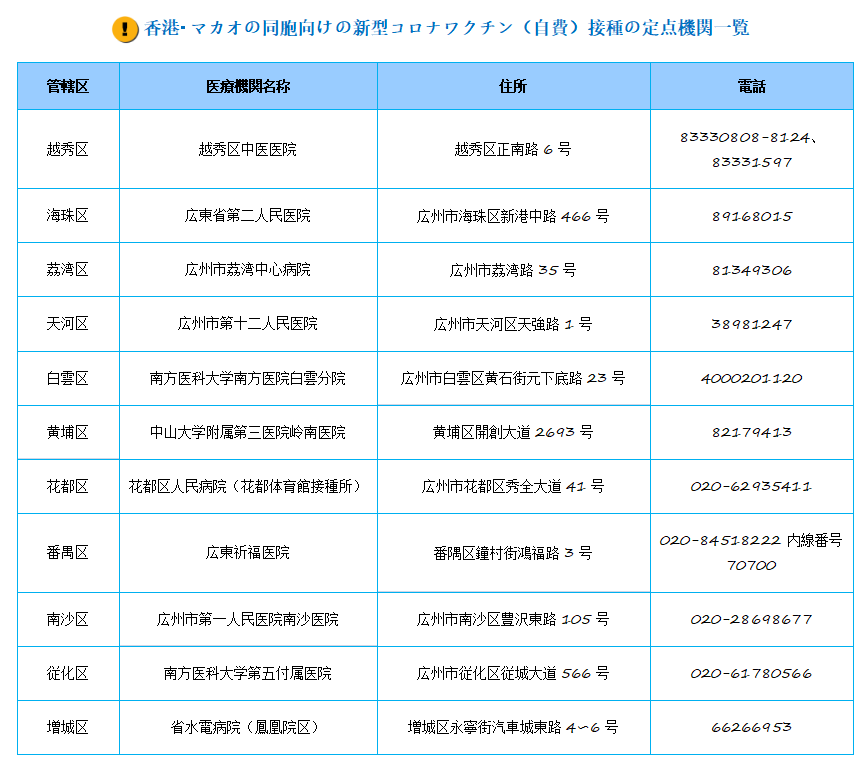Image resolution: width=867 pixels, height=771 pixels.
Task: Click 省水電病院（鳳凰院区） hospital name
Action: click(x=246, y=727)
